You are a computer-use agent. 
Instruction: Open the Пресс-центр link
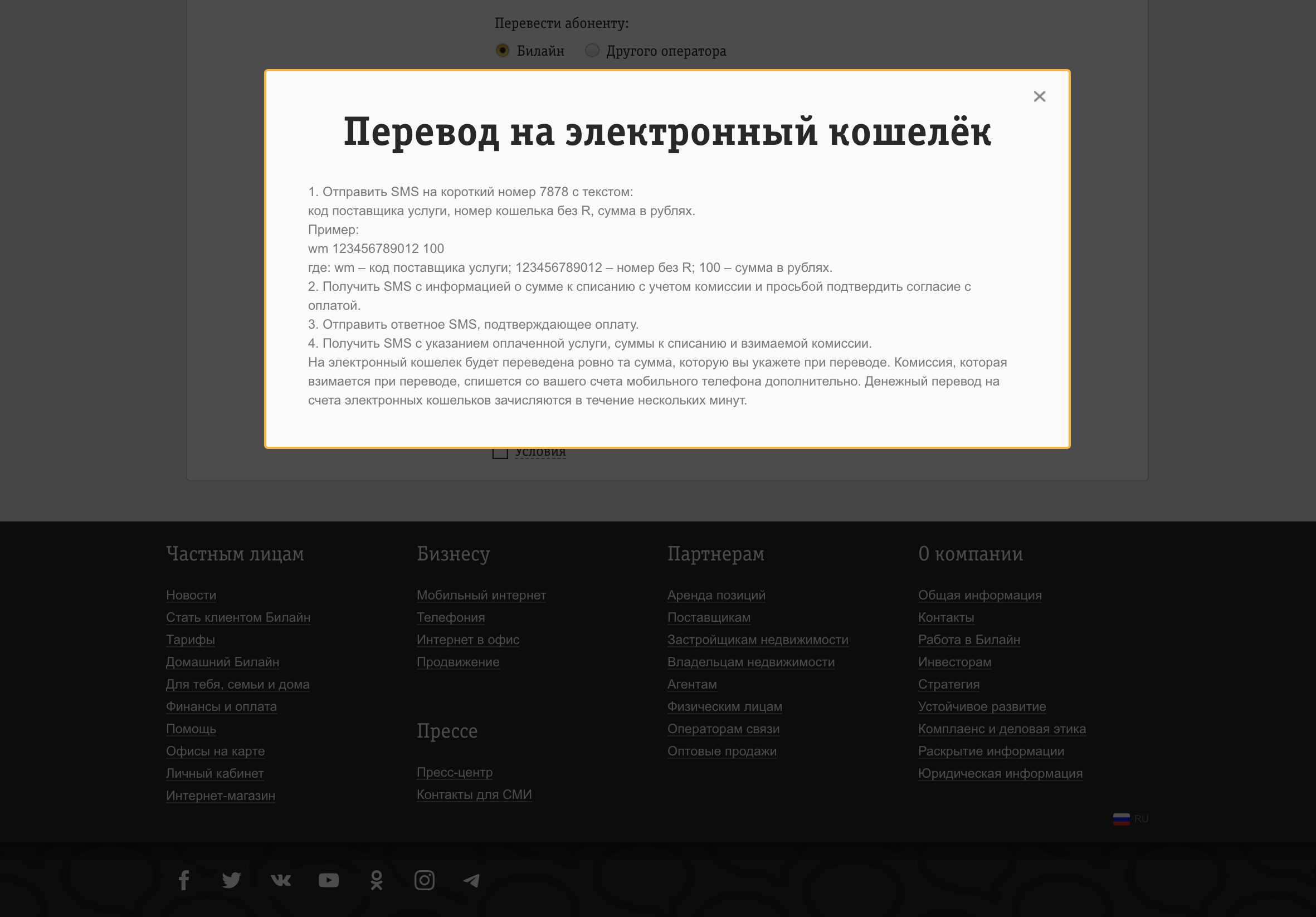click(454, 773)
